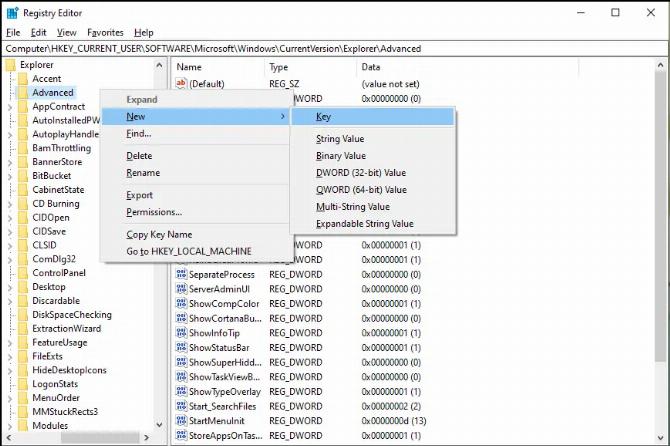The height and width of the screenshot is (446, 670).
Task: Select Binary Value in submenu
Action: coord(372,156)
